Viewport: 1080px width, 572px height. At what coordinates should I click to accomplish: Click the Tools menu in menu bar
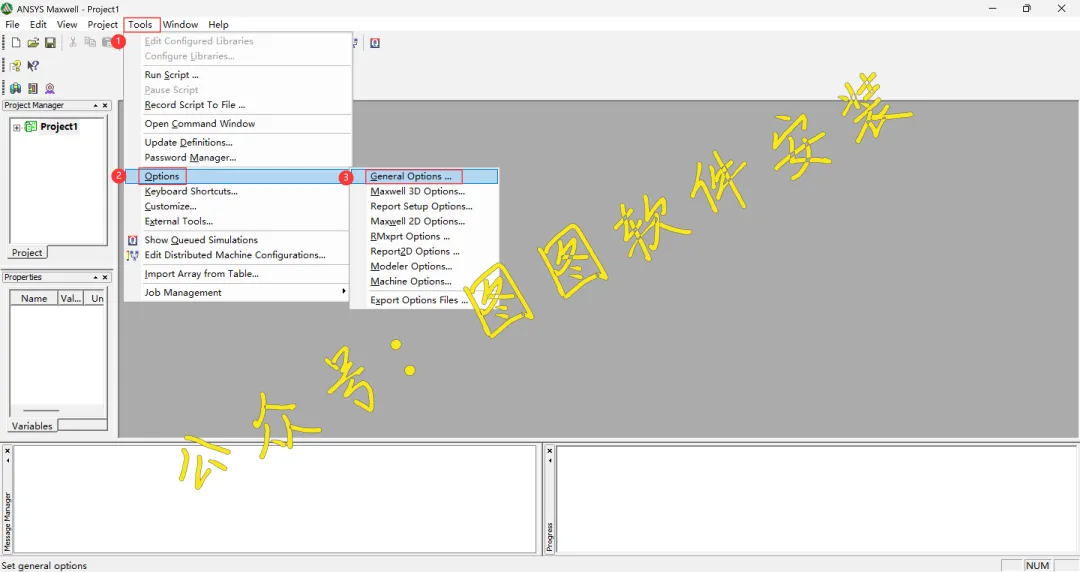point(141,24)
